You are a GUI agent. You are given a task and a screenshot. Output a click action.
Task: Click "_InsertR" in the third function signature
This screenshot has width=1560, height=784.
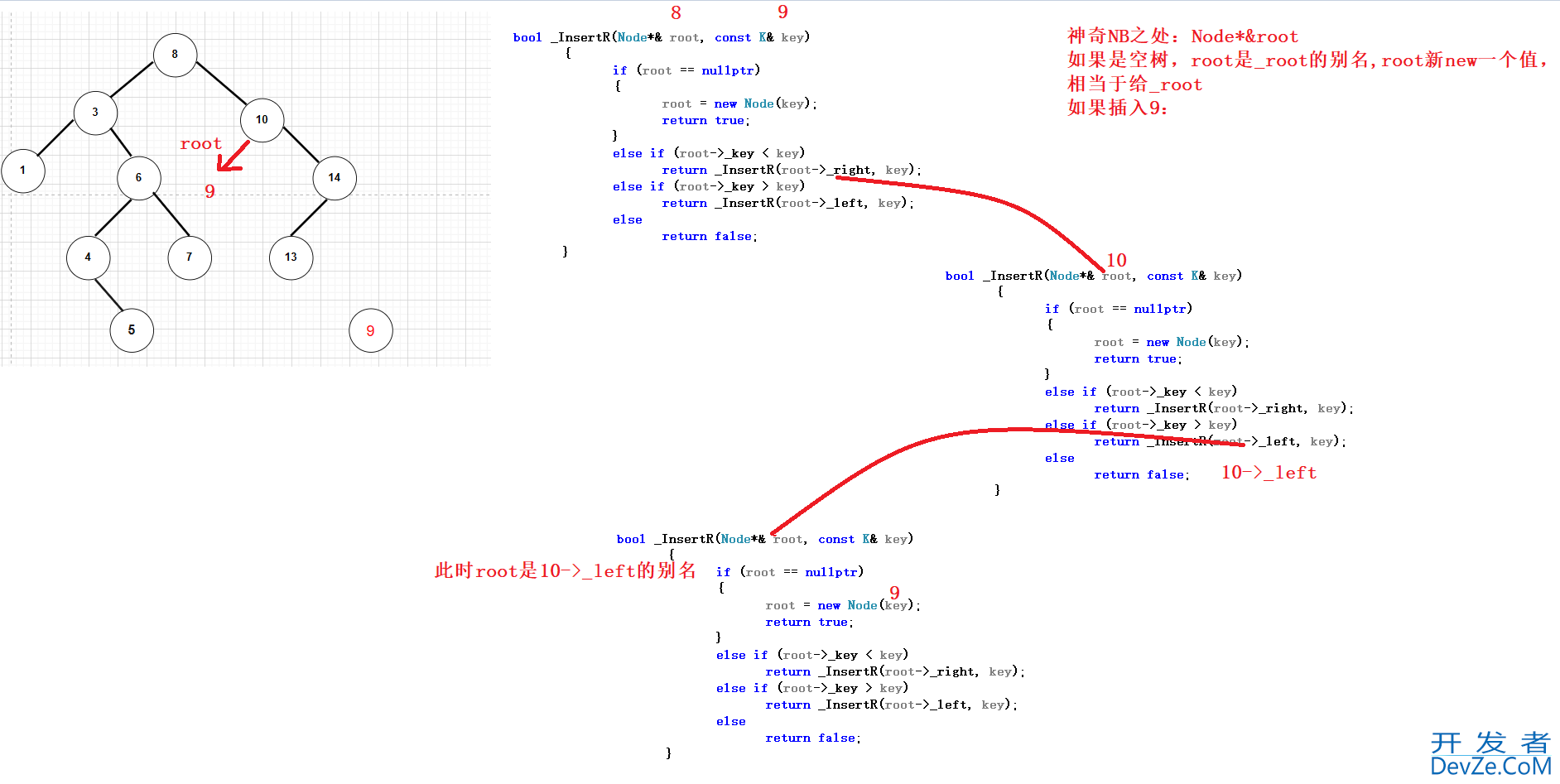click(x=684, y=539)
